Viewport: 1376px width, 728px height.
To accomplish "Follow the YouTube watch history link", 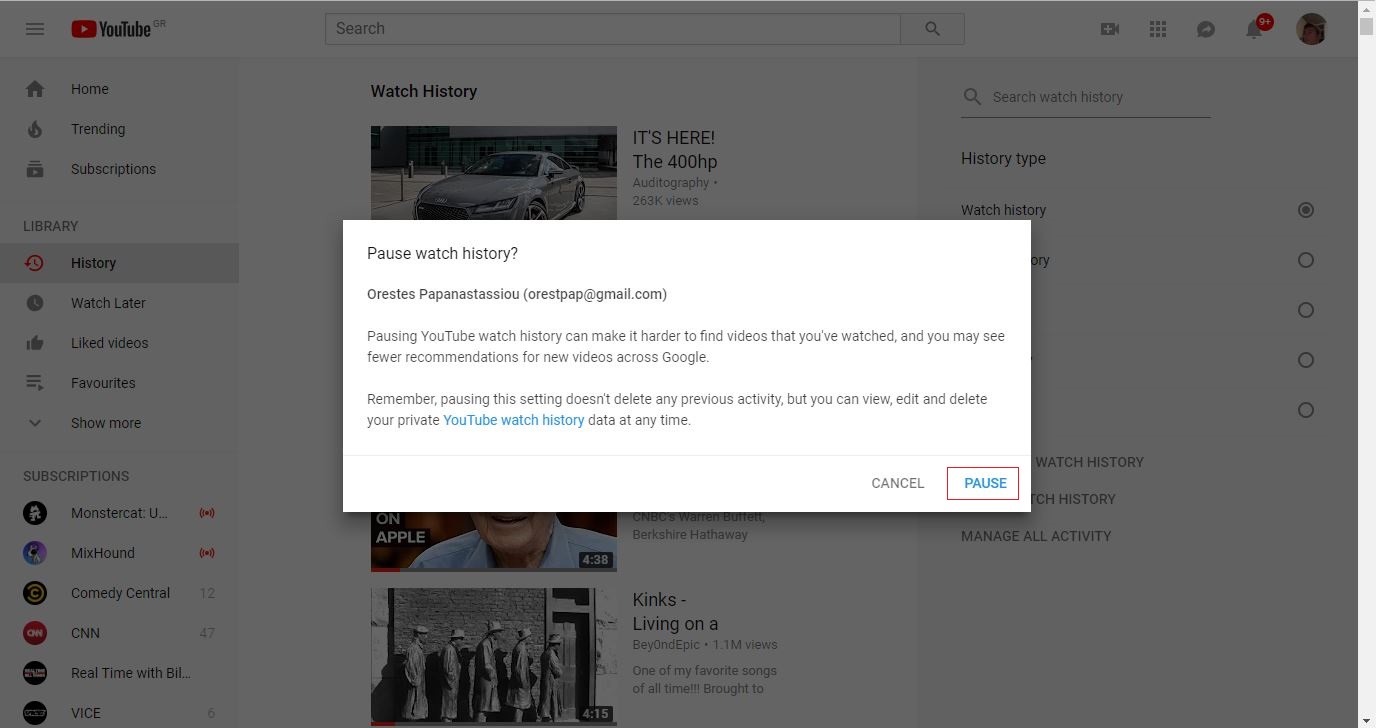I will pos(514,420).
